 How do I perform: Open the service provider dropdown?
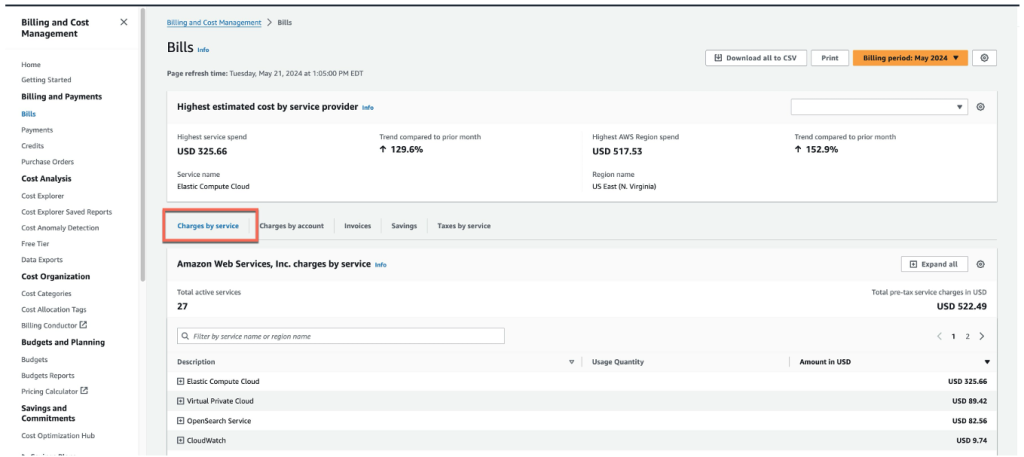pyautogui.click(x=879, y=107)
